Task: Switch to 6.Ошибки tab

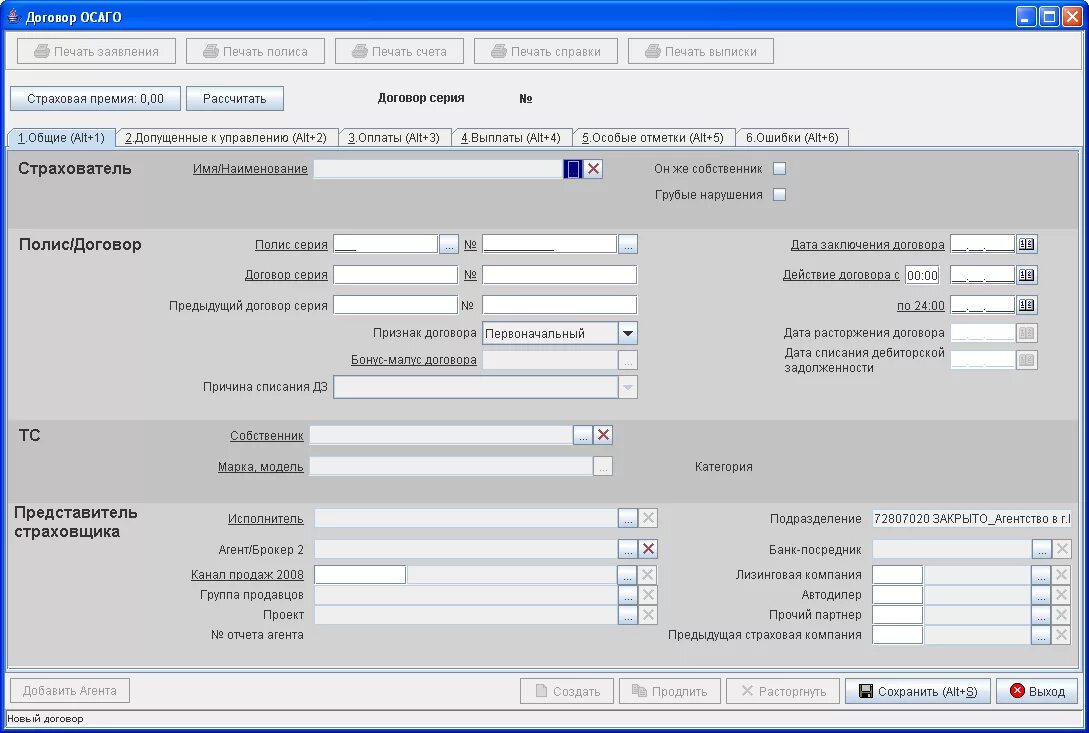Action: tap(792, 138)
